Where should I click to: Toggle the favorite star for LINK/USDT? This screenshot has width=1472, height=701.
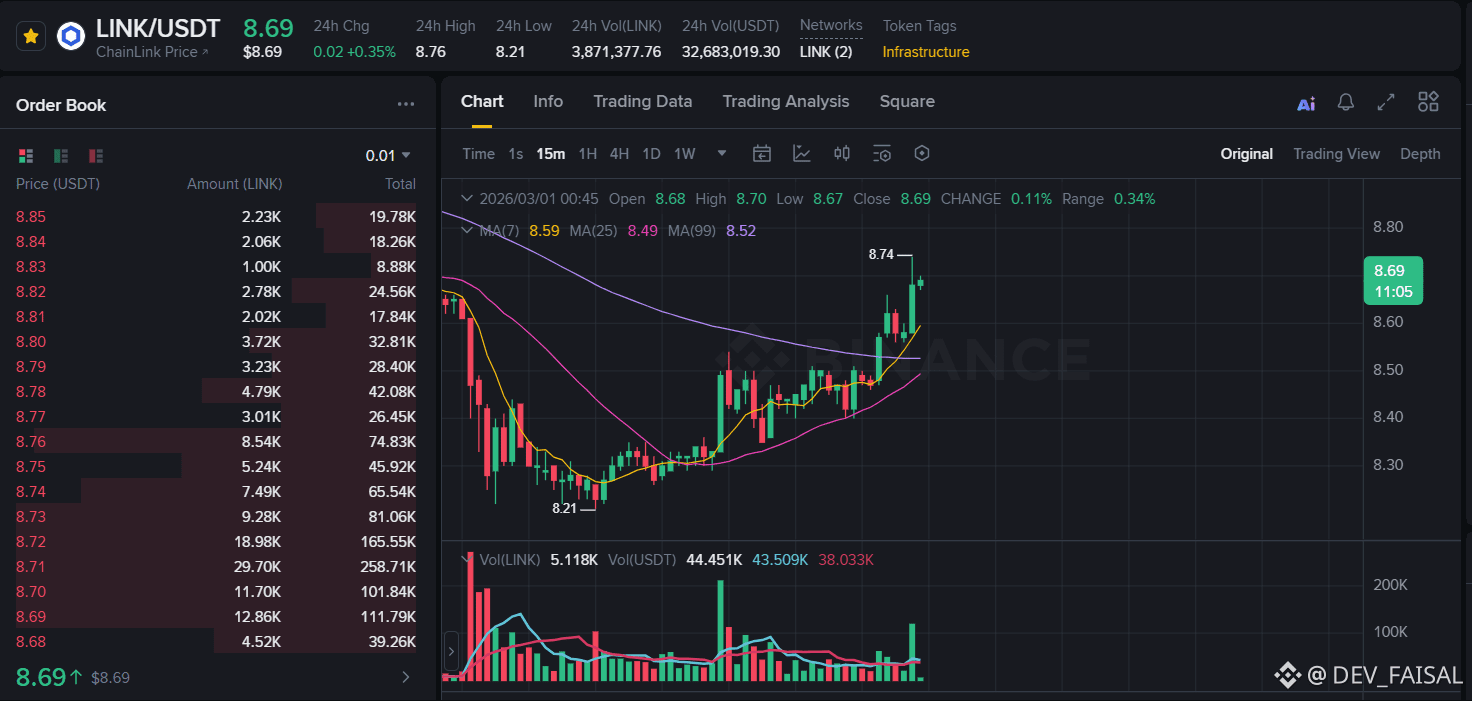(x=31, y=37)
